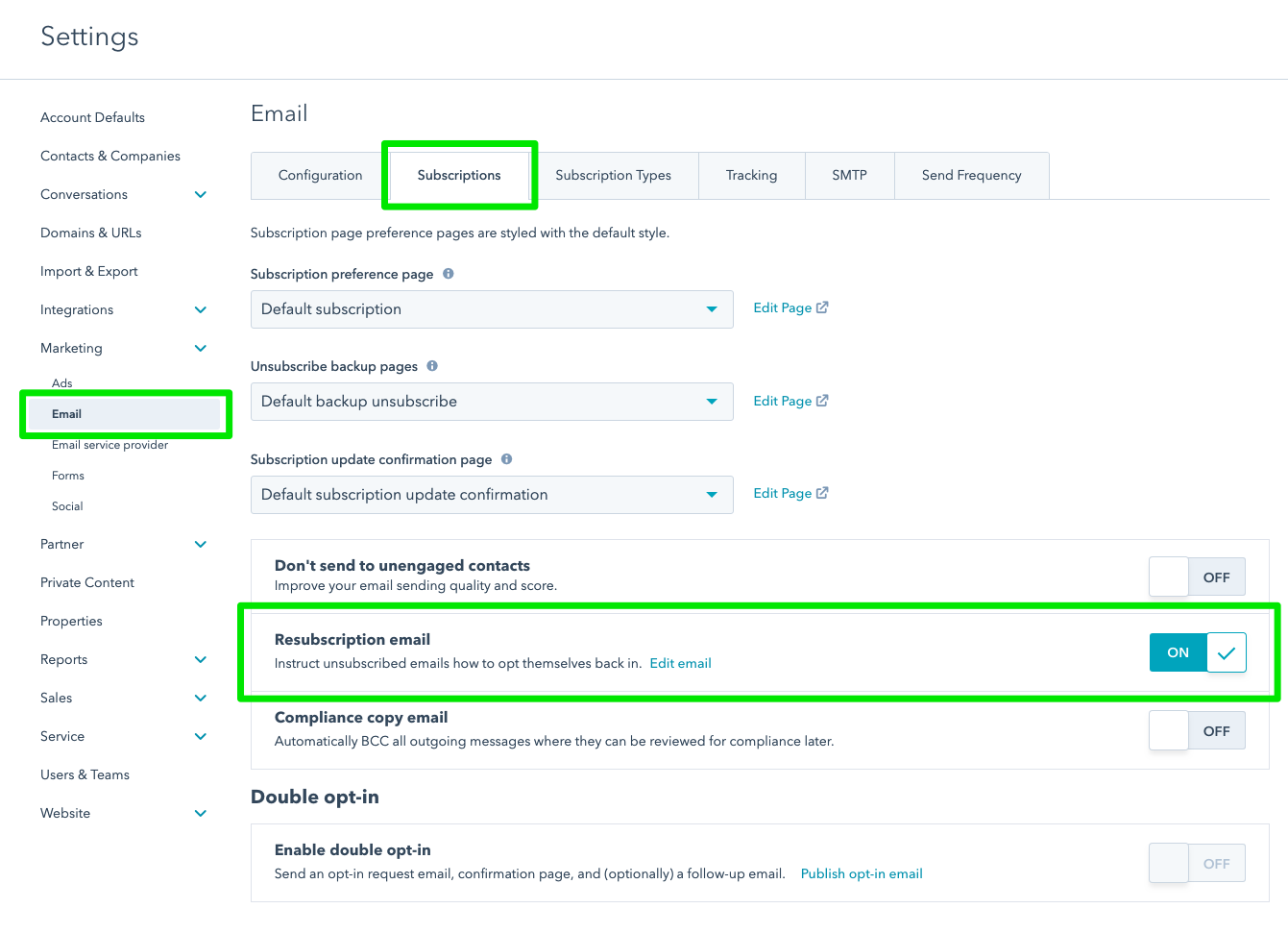Toggle the Enable double opt-in switch

1197,864
